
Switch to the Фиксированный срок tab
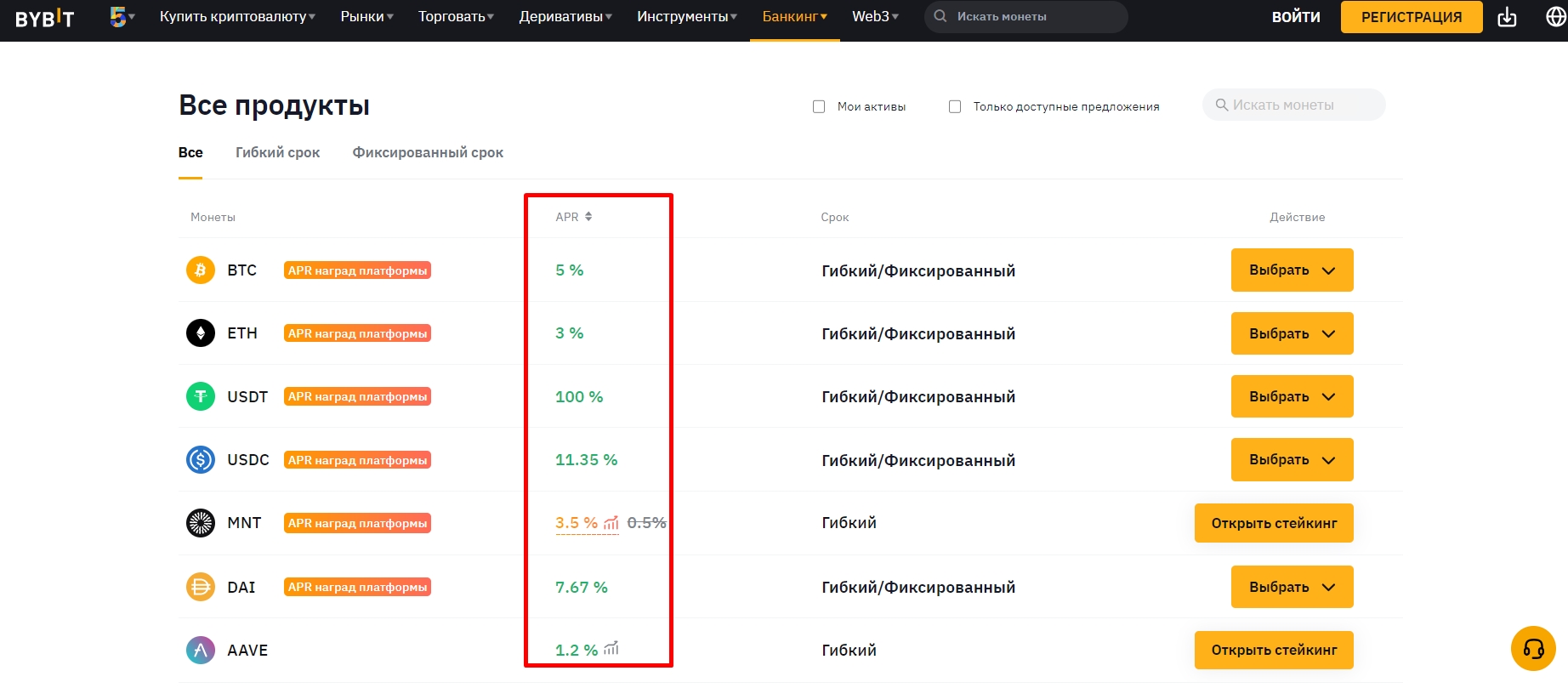pos(428,153)
